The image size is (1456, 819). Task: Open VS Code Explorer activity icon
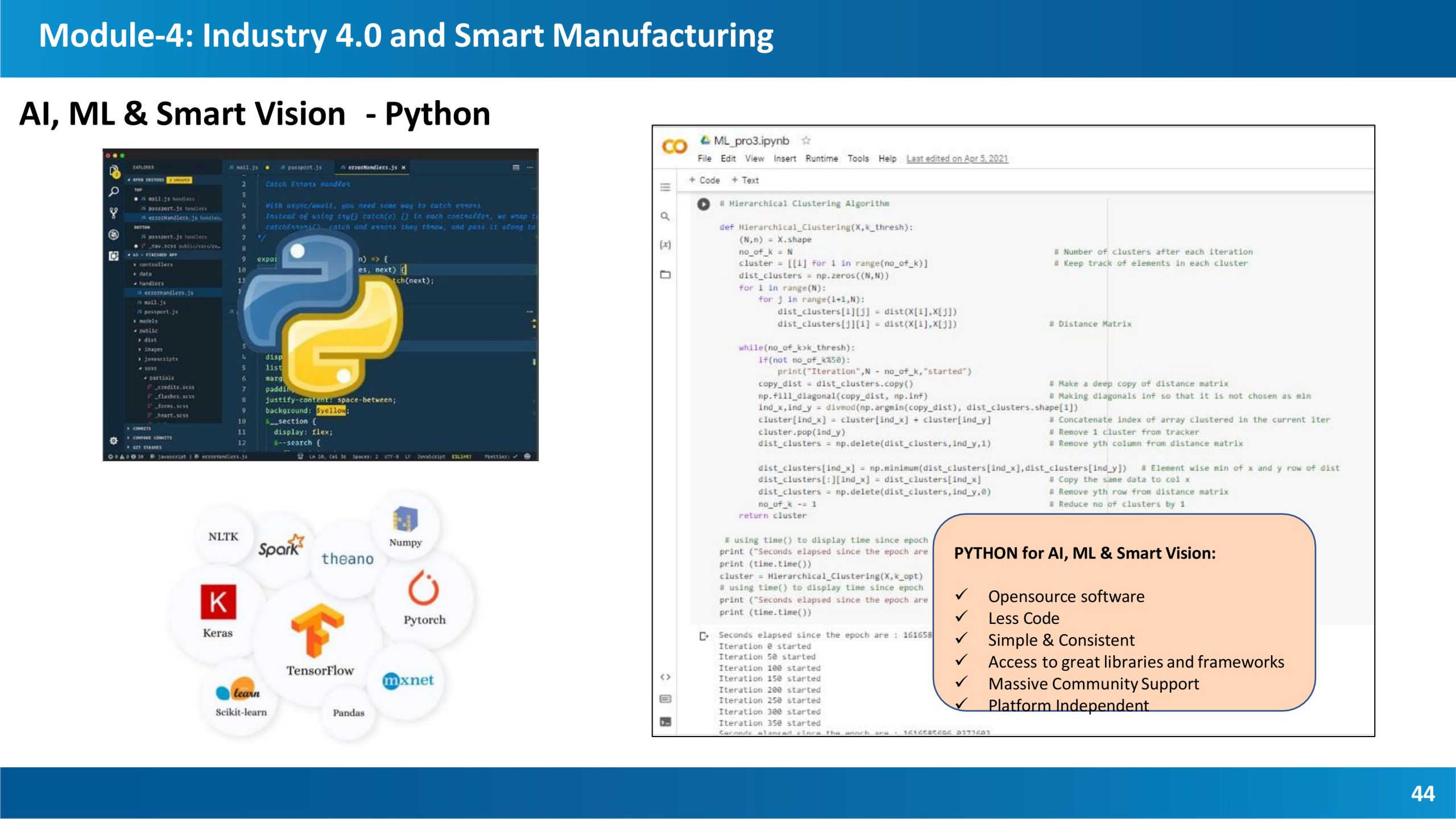coord(114,171)
